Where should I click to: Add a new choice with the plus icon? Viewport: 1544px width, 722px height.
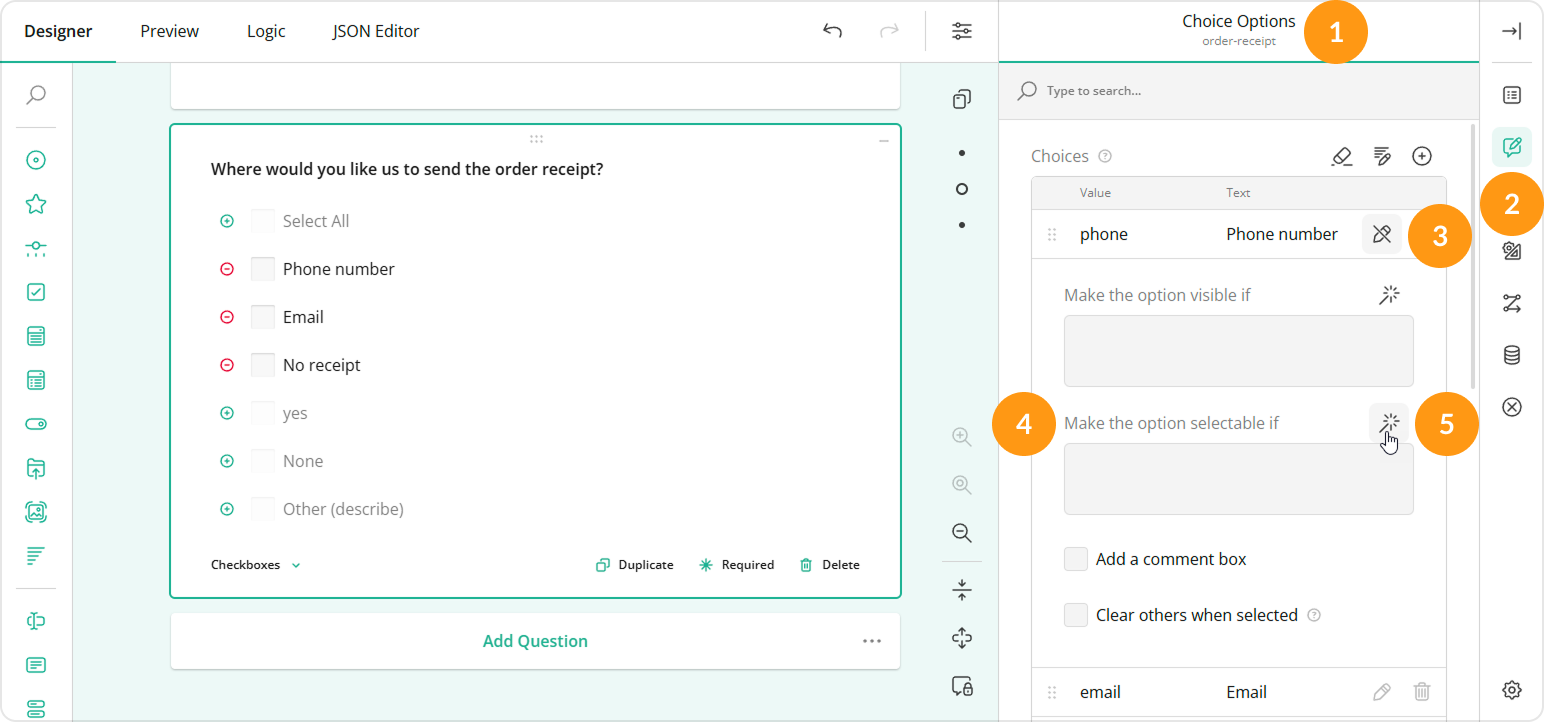coord(1422,156)
